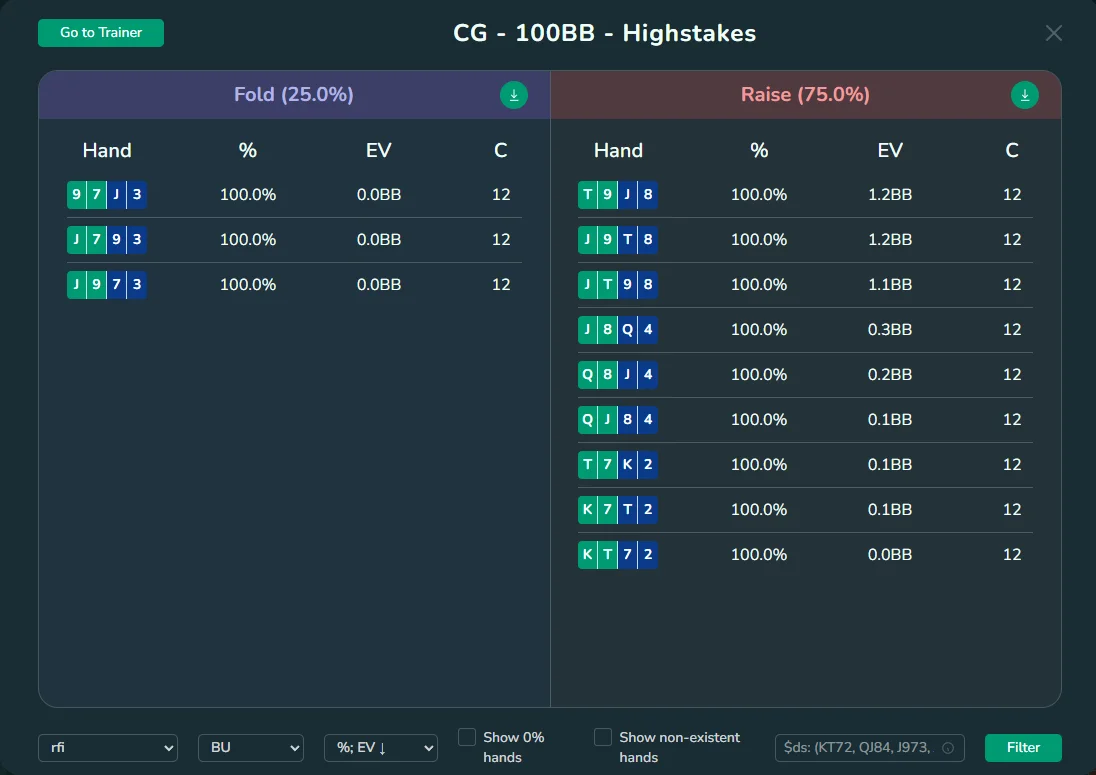Toggle Show non-existent hands checkbox
Viewport: 1096px width, 775px height.
(603, 737)
